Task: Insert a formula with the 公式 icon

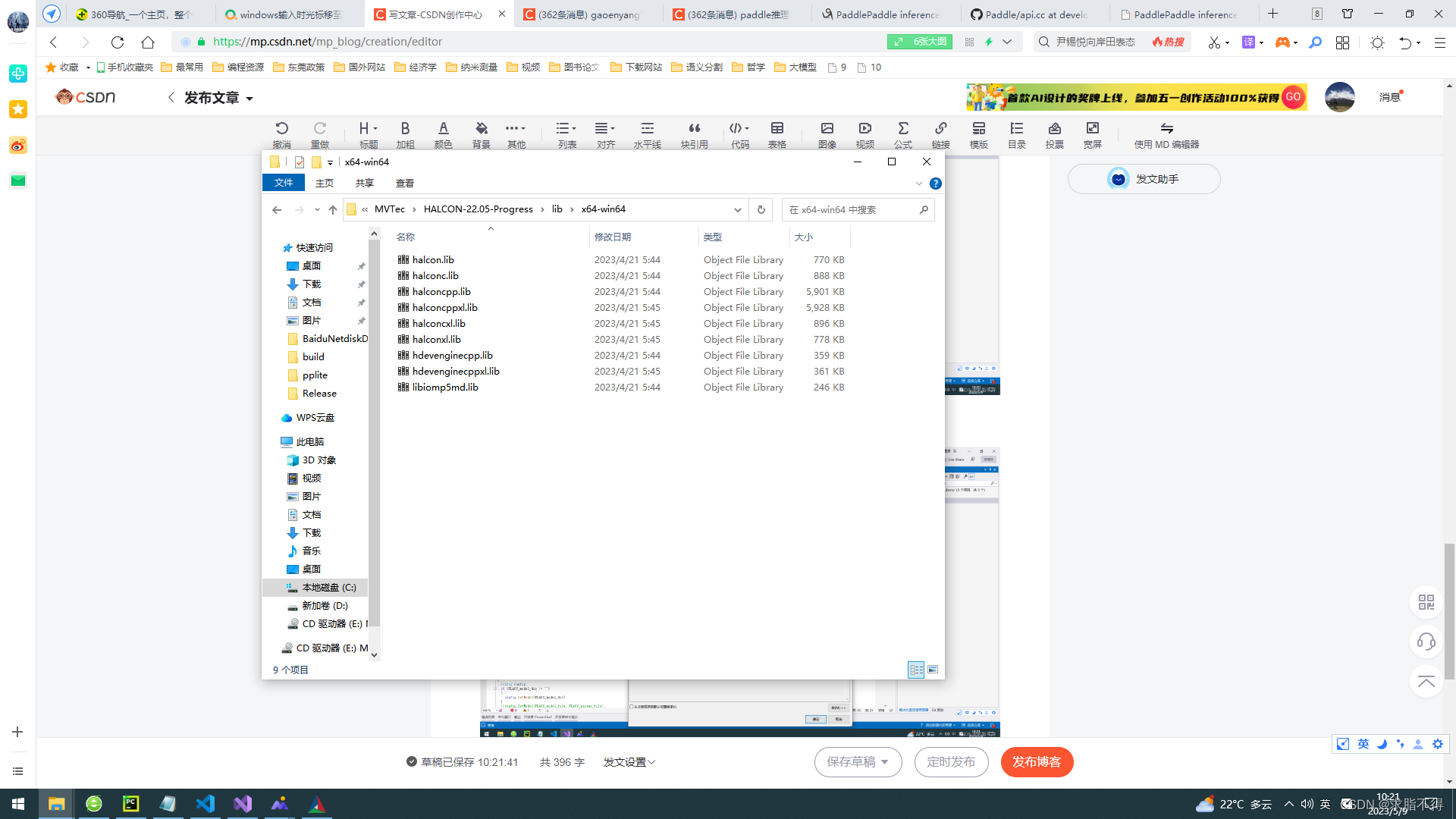Action: click(903, 134)
